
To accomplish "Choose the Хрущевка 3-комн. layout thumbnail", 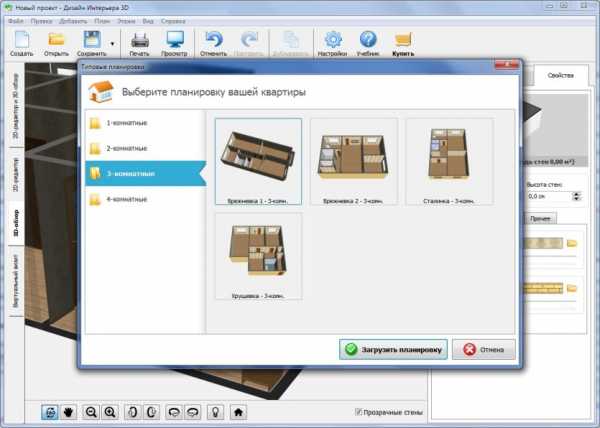I will [258, 255].
